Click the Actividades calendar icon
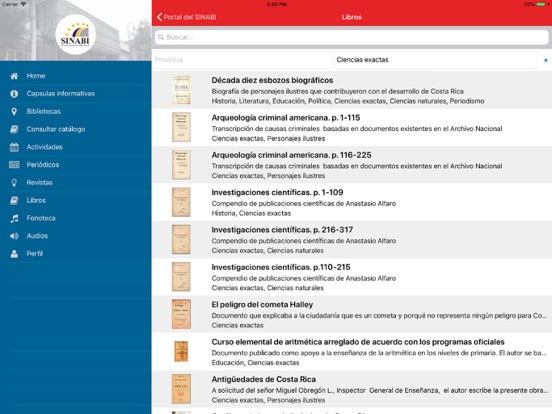 tap(14, 147)
